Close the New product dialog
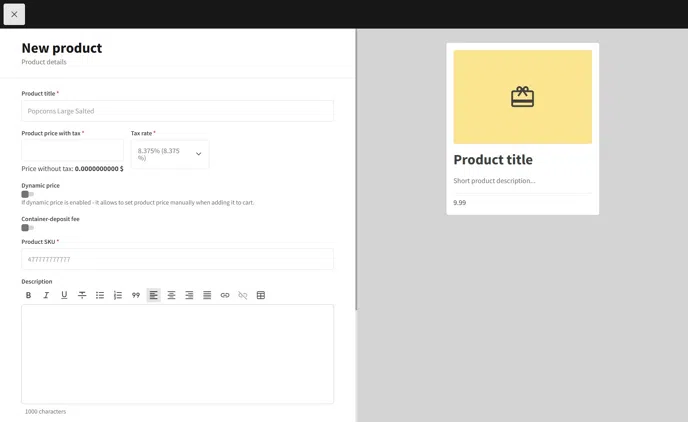Screen dimensions: 688x422 tap(14, 14)
